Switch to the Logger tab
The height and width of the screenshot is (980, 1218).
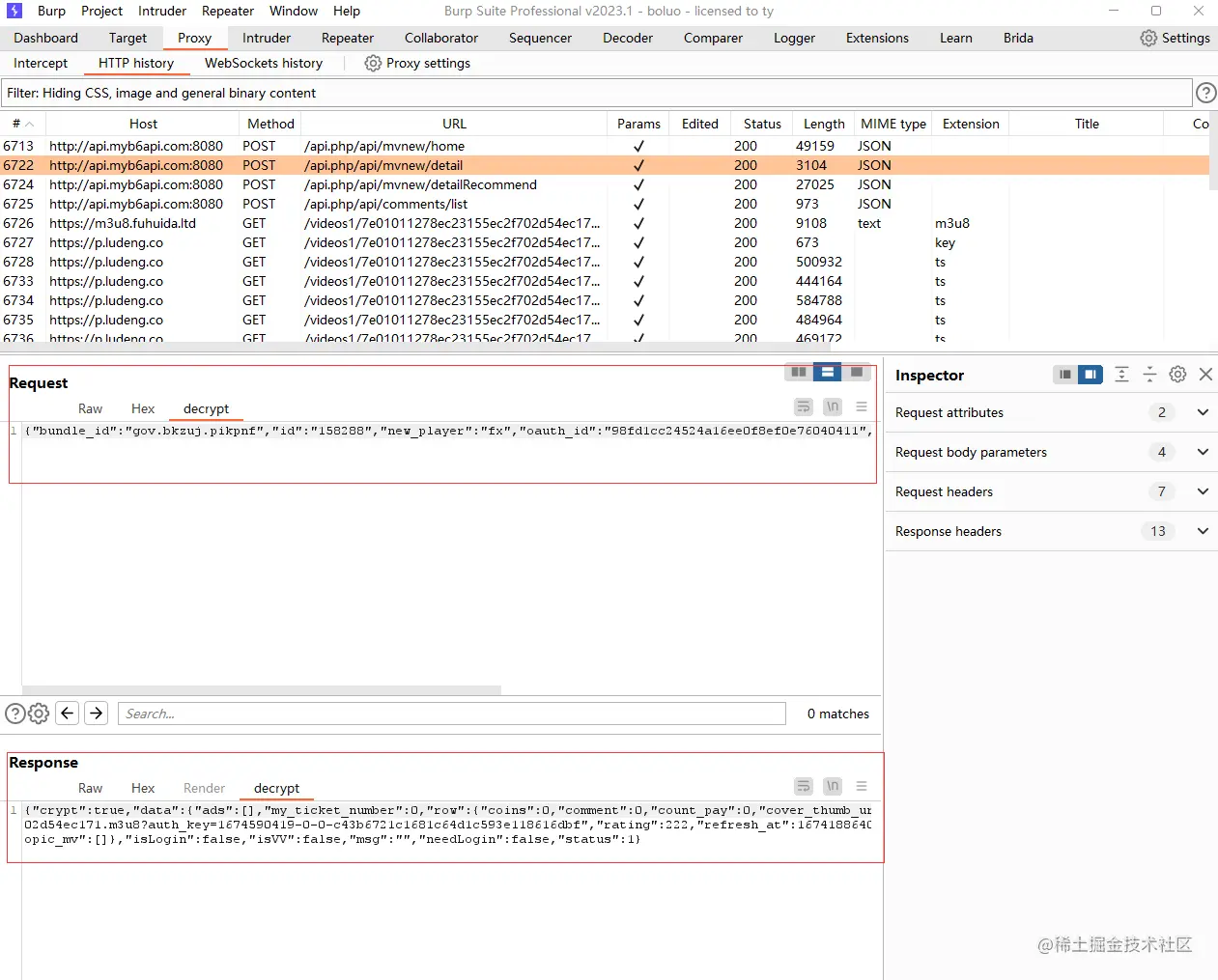[x=794, y=38]
